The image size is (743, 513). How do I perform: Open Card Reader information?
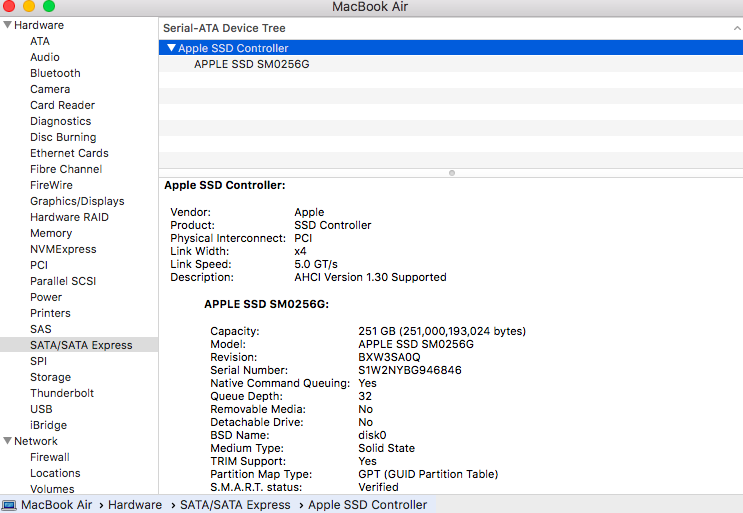pos(63,105)
